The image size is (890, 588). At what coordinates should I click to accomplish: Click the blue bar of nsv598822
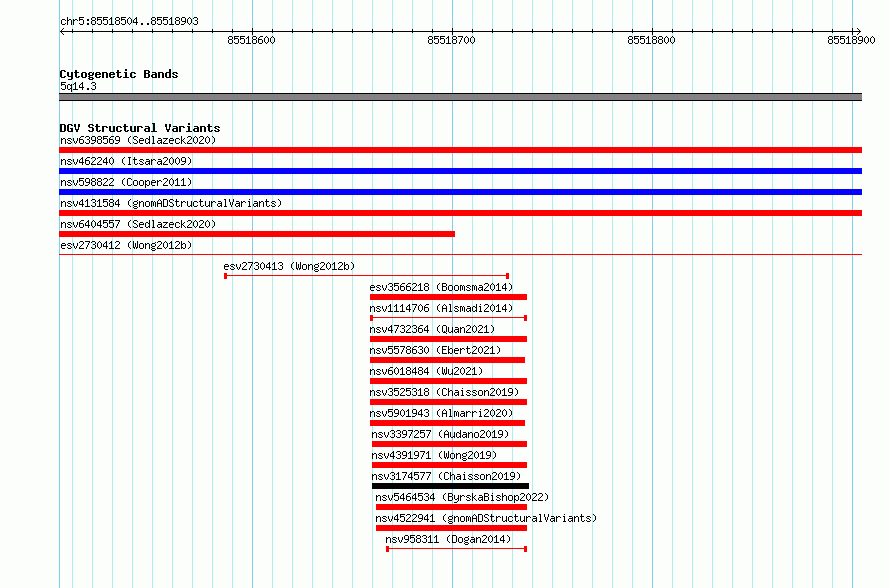click(x=460, y=192)
